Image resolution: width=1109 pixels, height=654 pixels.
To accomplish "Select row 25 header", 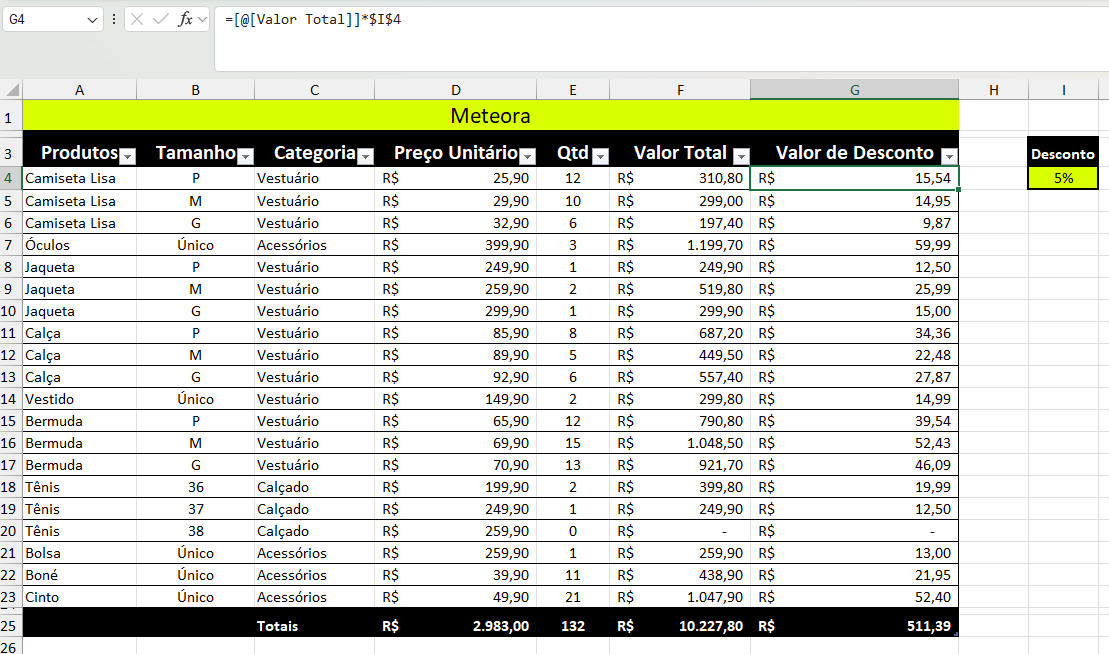I will pos(11,626).
